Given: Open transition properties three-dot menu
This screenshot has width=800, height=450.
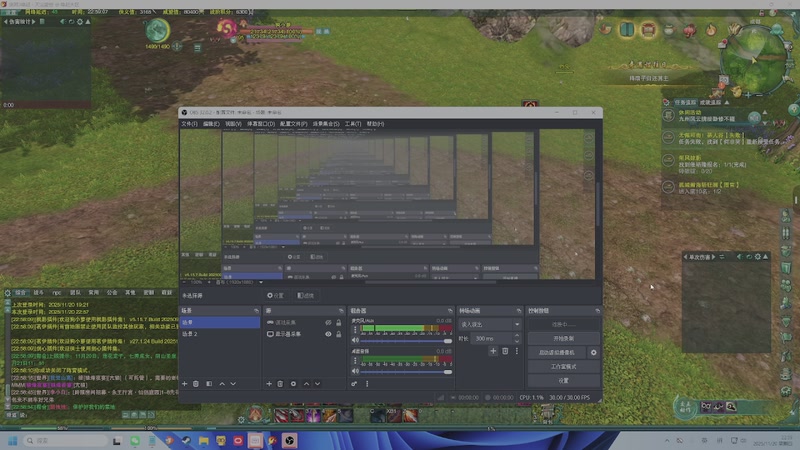Looking at the screenshot, I should [x=517, y=351].
